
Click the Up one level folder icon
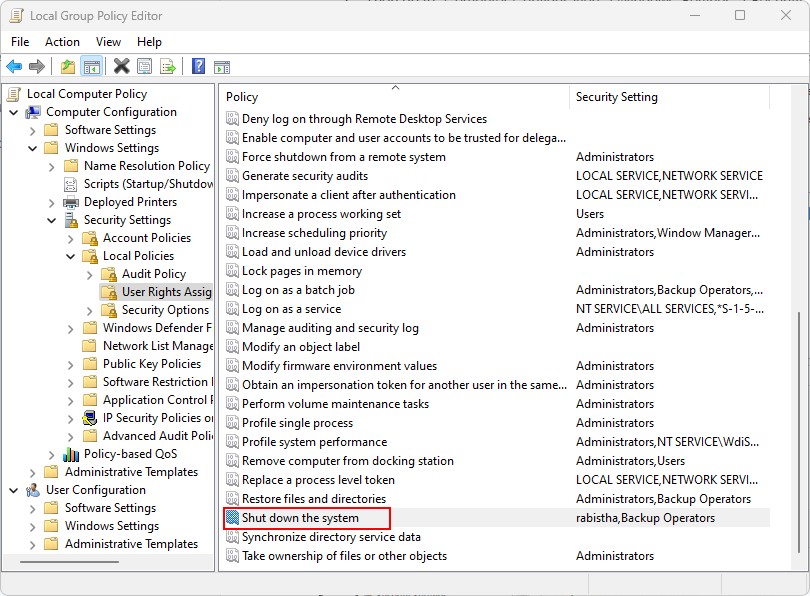click(x=68, y=66)
